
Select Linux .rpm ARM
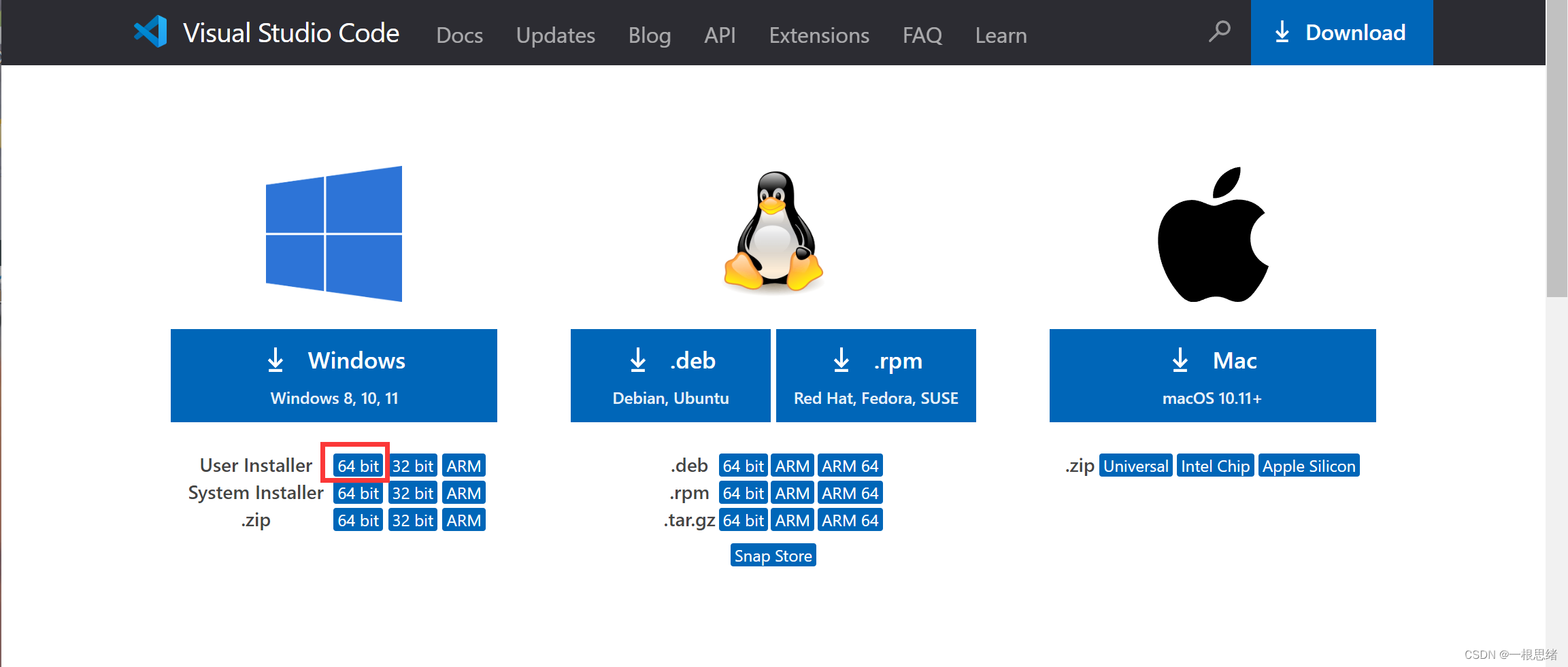coord(793,493)
